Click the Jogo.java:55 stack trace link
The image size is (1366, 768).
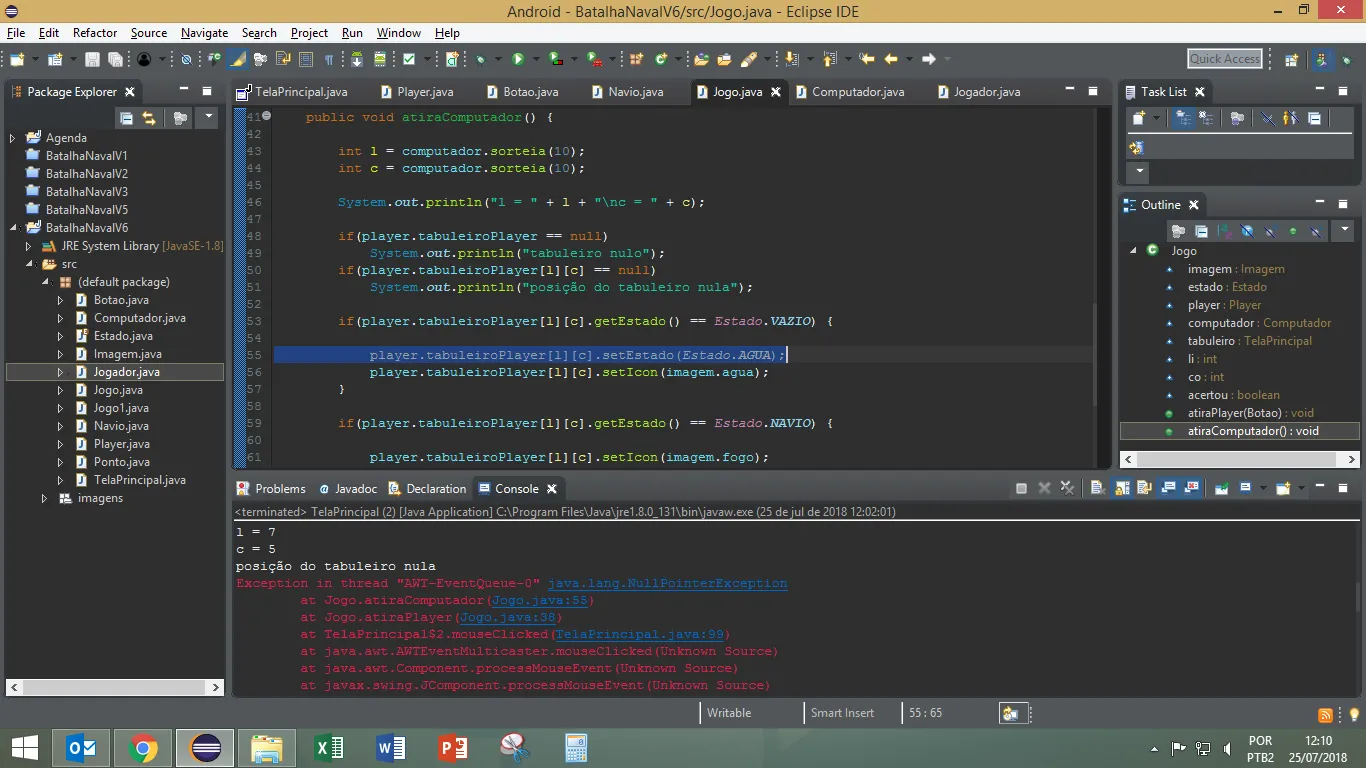pyautogui.click(x=542, y=601)
